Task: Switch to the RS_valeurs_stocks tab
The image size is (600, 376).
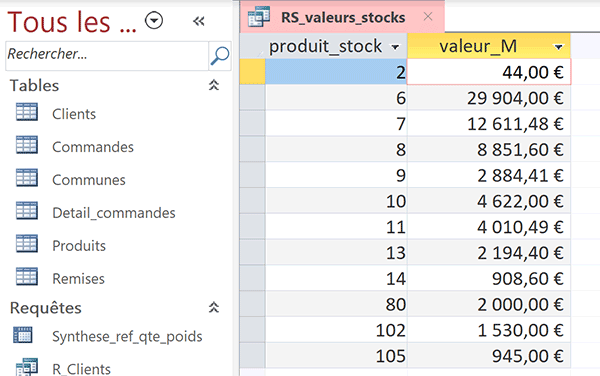Action: point(343,17)
